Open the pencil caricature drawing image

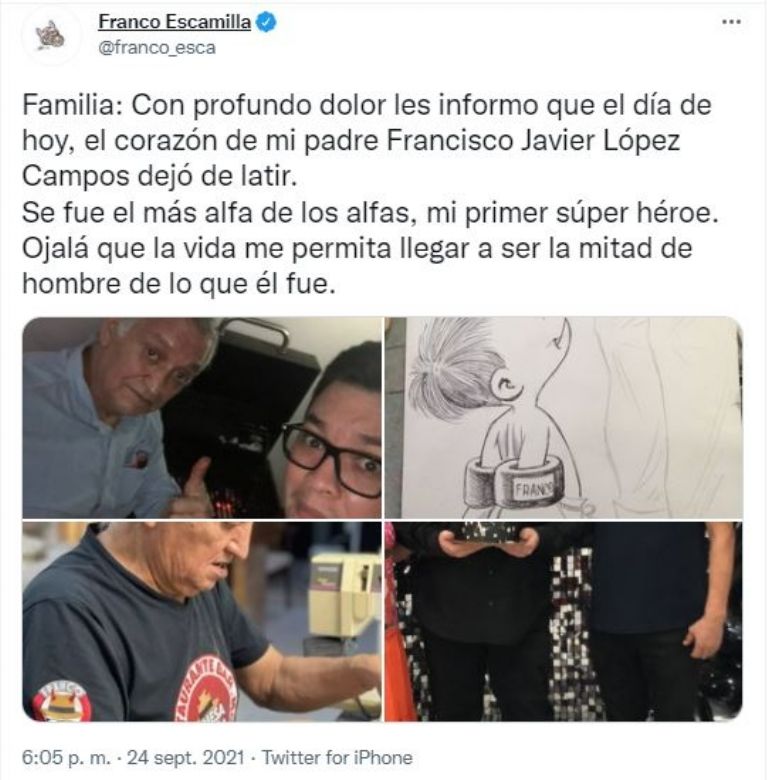[x=564, y=418]
